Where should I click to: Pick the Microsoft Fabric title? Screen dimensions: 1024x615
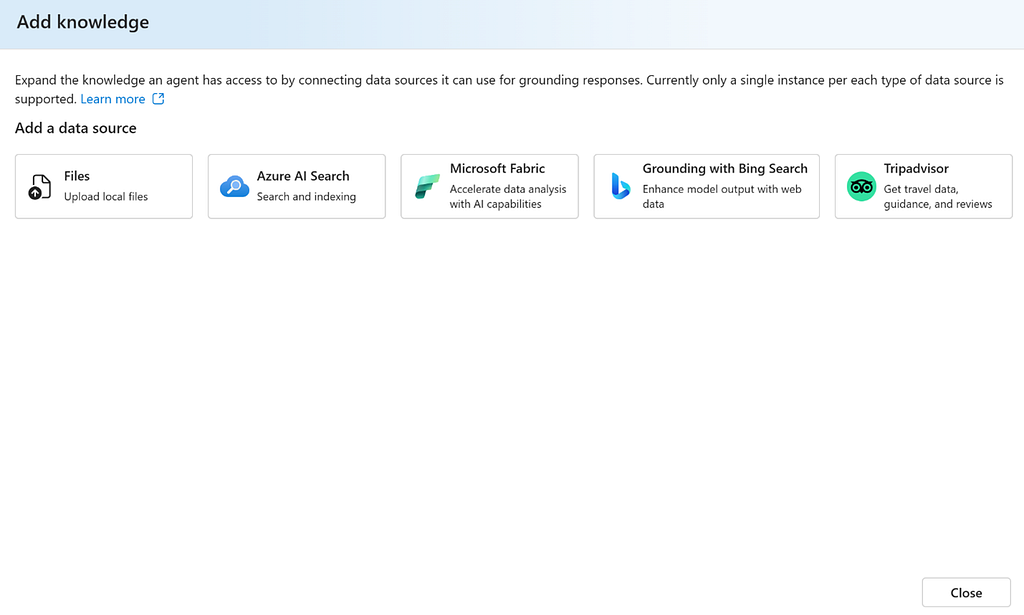click(x=497, y=168)
